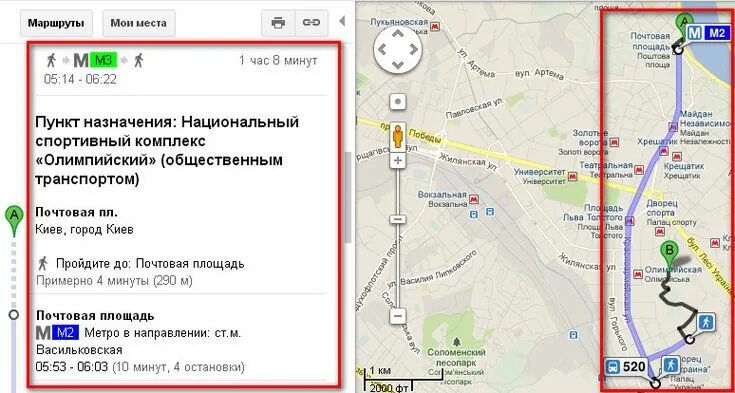Select green marker B on the map

(x=670, y=255)
